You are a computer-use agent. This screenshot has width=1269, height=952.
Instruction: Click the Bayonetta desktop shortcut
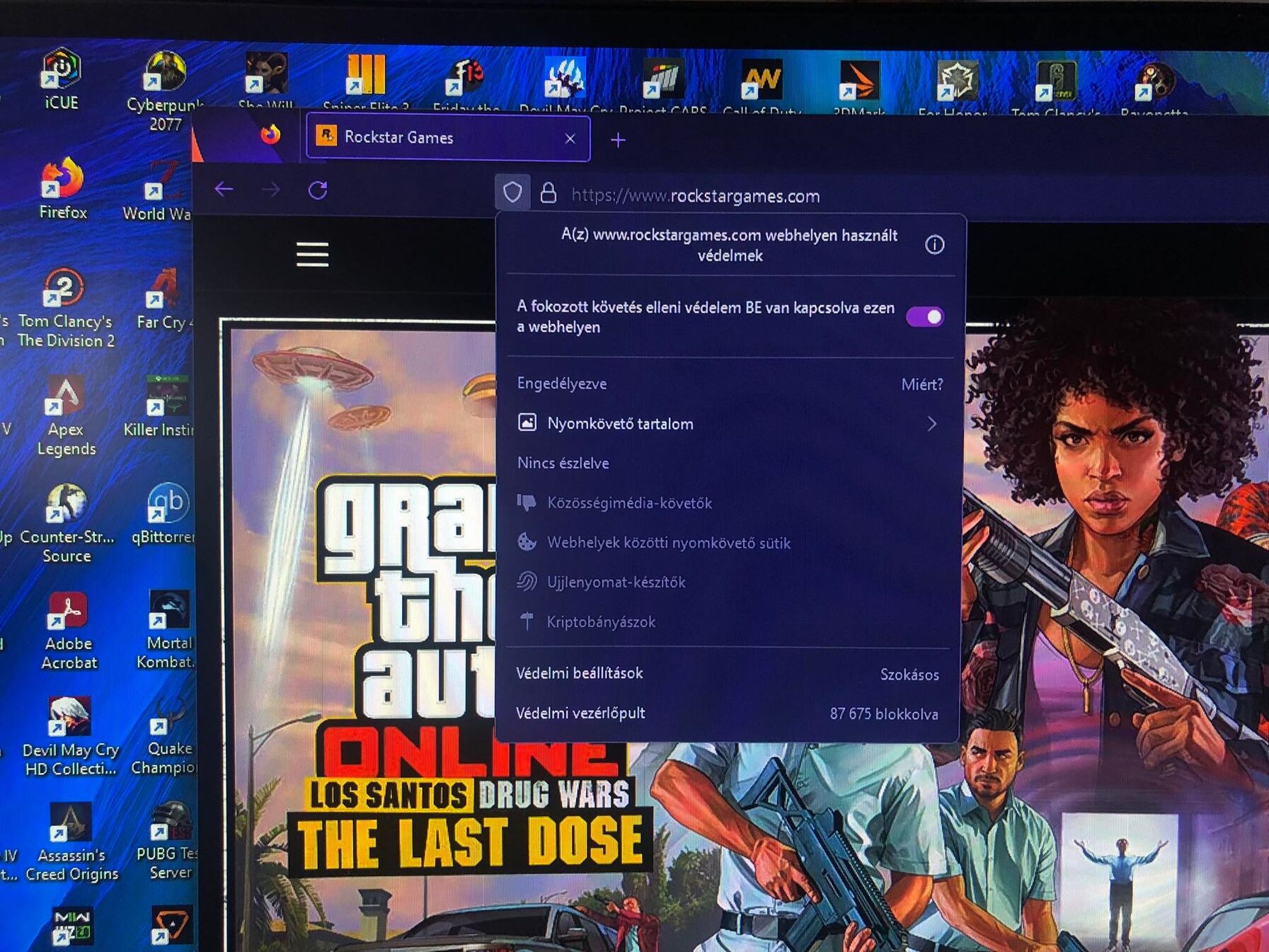coord(1154,88)
